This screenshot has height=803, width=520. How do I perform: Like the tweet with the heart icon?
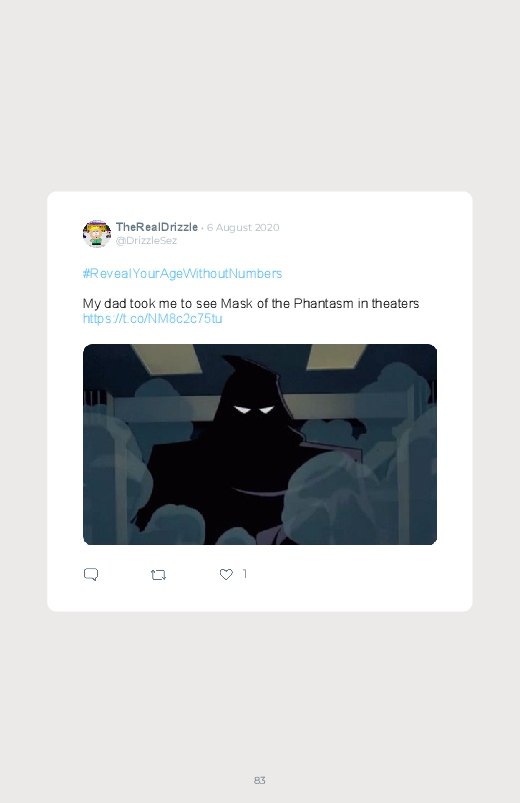click(226, 575)
